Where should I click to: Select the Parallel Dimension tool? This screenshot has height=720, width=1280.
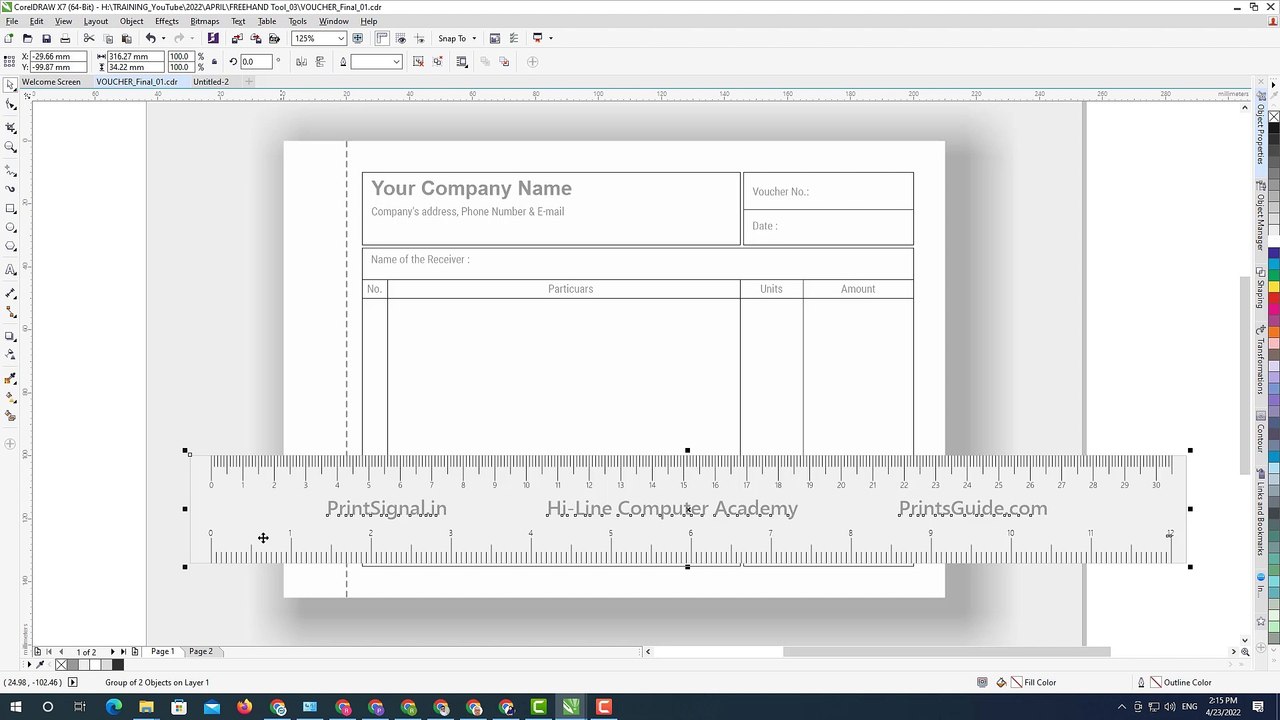tap(10, 294)
